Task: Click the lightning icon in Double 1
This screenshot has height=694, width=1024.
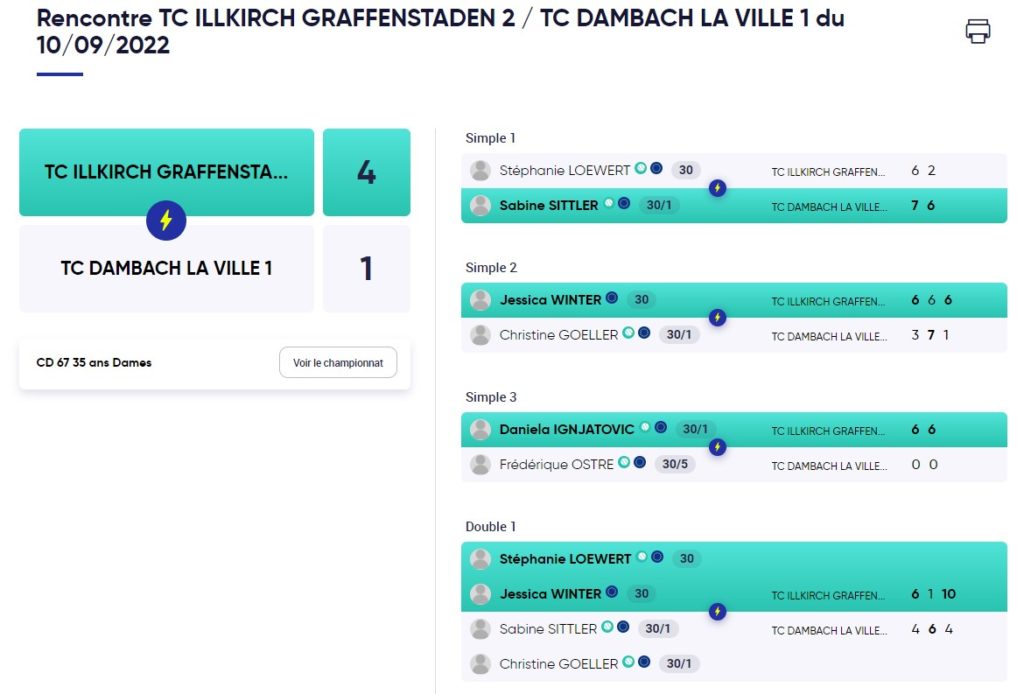Action: 717,612
